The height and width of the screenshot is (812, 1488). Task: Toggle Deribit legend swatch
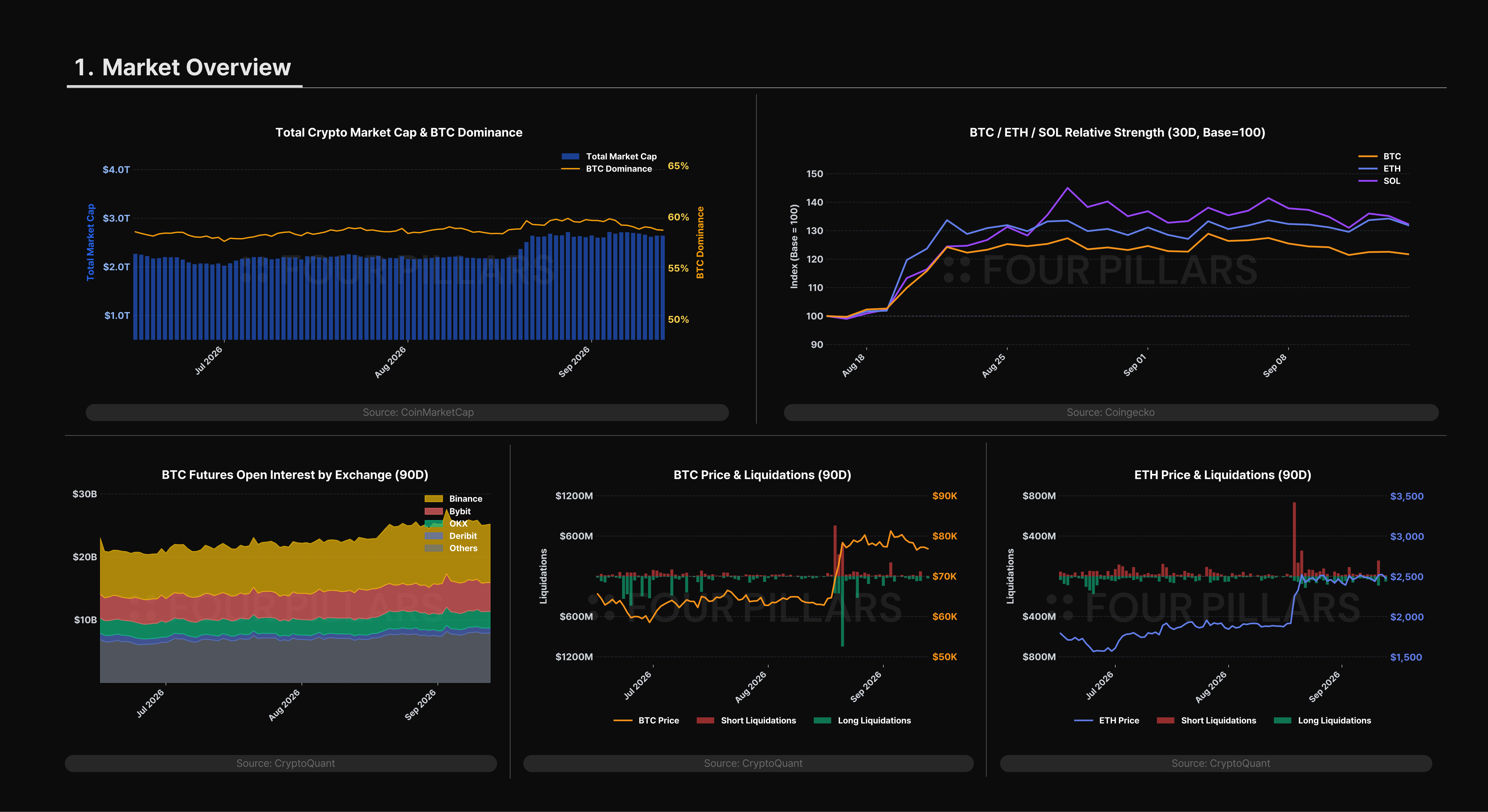(x=433, y=536)
